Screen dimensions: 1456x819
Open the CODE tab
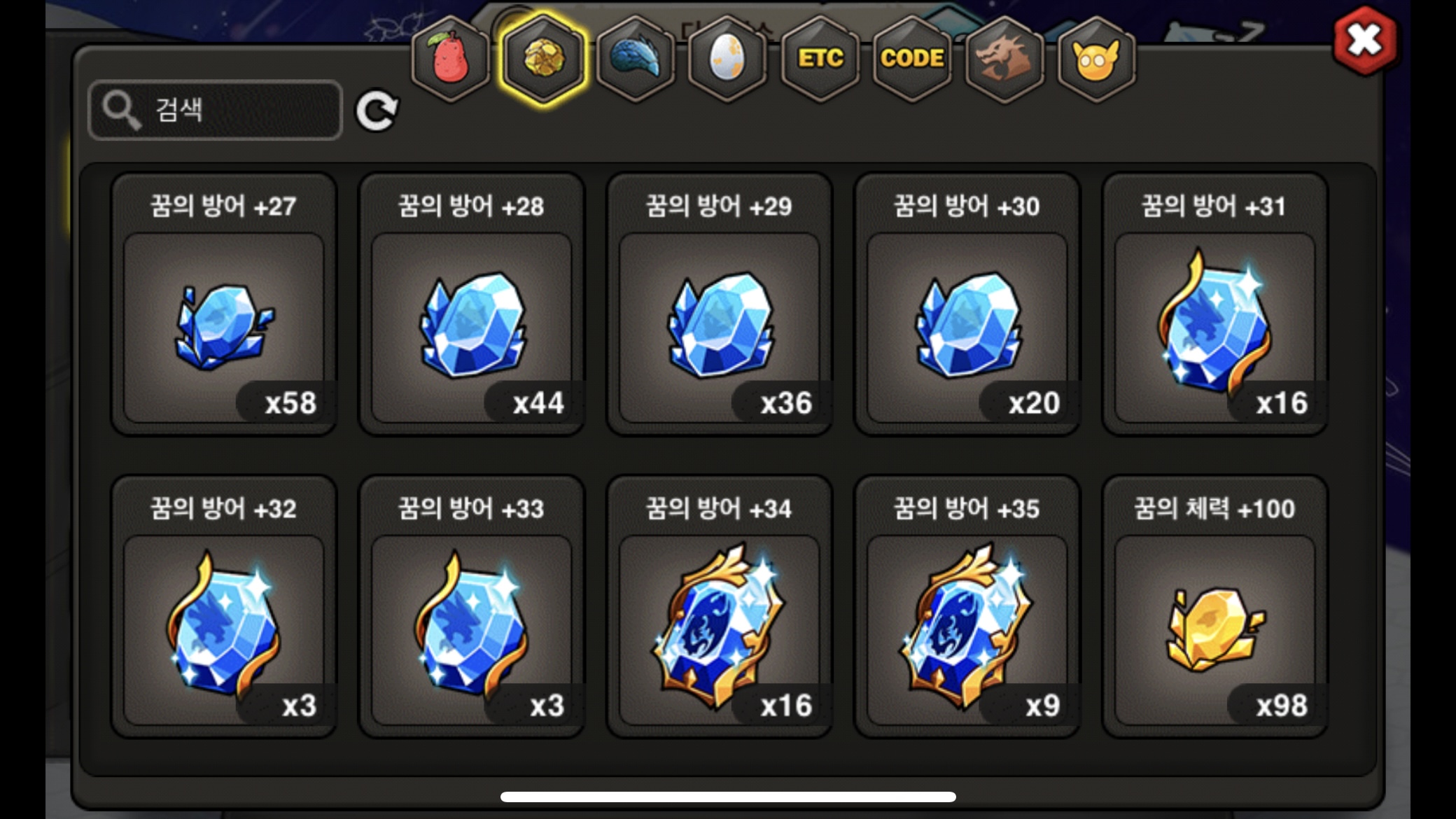point(912,59)
